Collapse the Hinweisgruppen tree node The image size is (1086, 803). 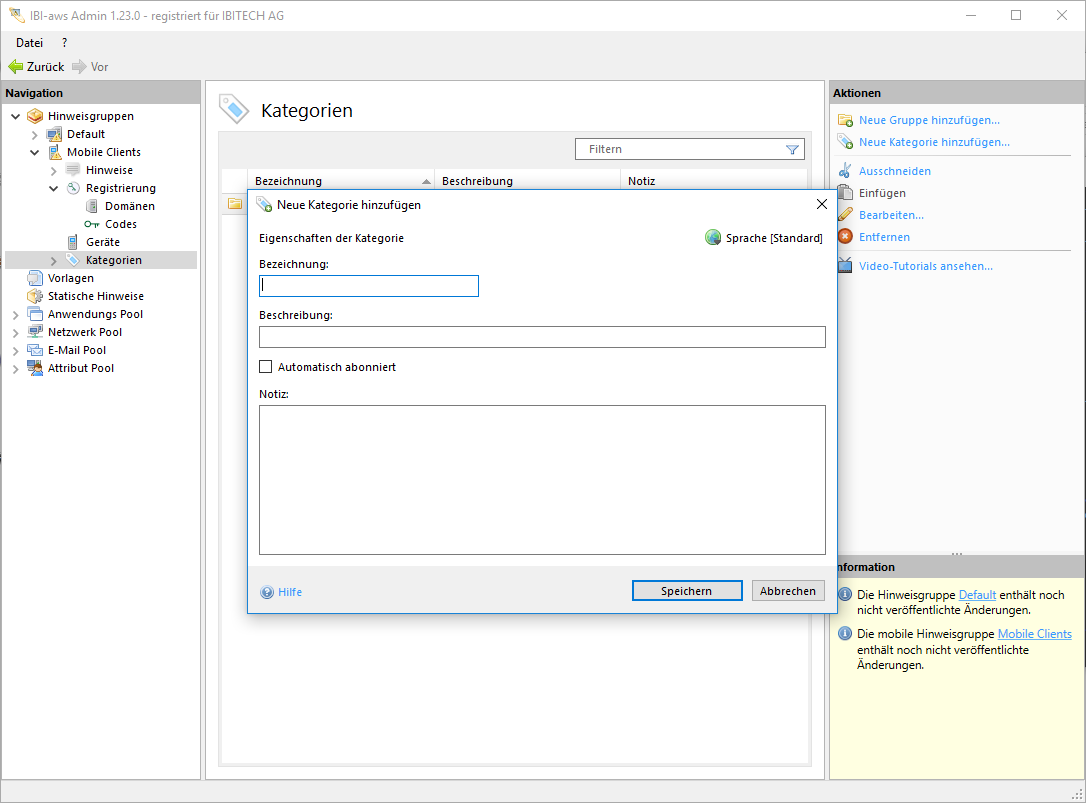(x=16, y=116)
